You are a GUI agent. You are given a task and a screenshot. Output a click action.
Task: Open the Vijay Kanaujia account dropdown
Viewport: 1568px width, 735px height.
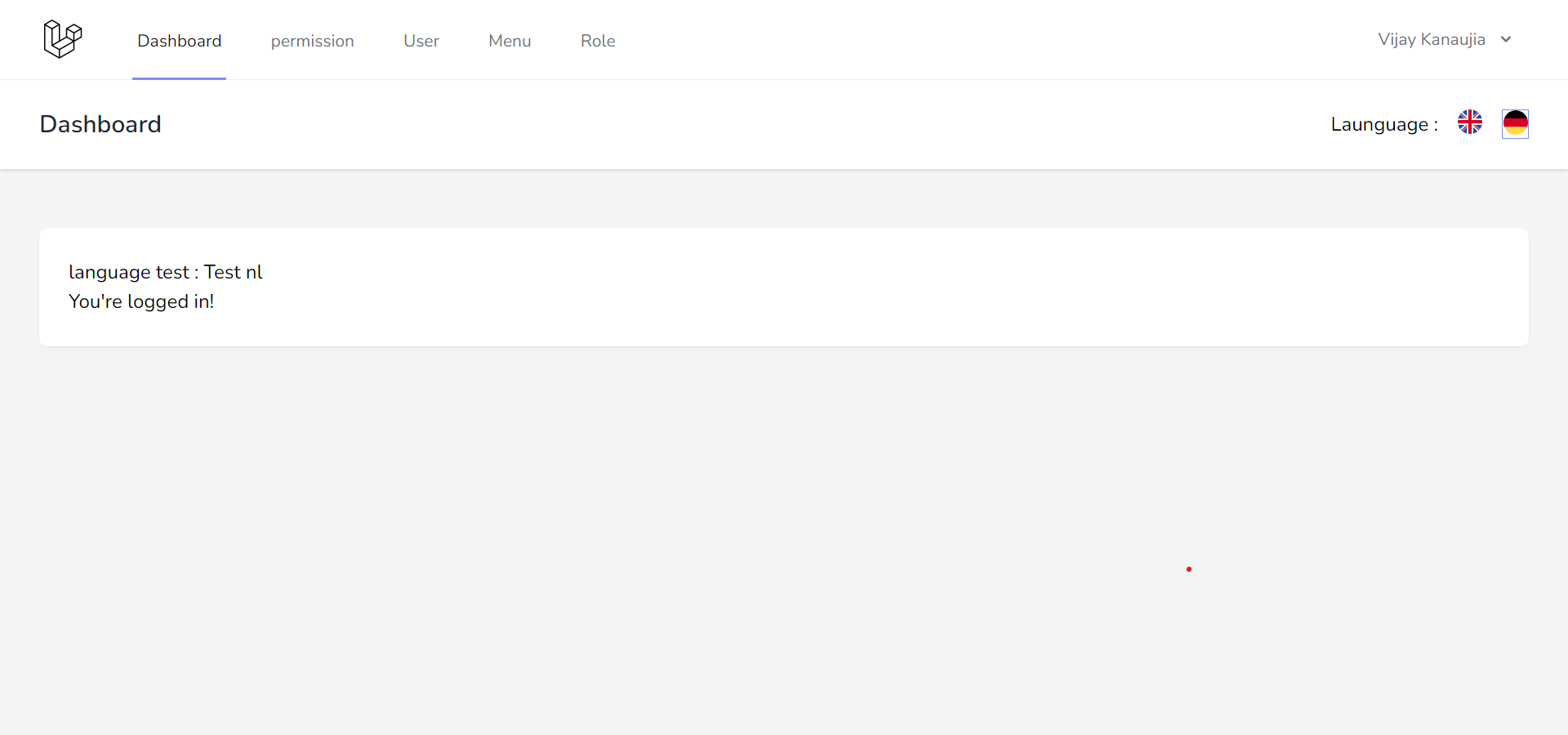tap(1431, 39)
